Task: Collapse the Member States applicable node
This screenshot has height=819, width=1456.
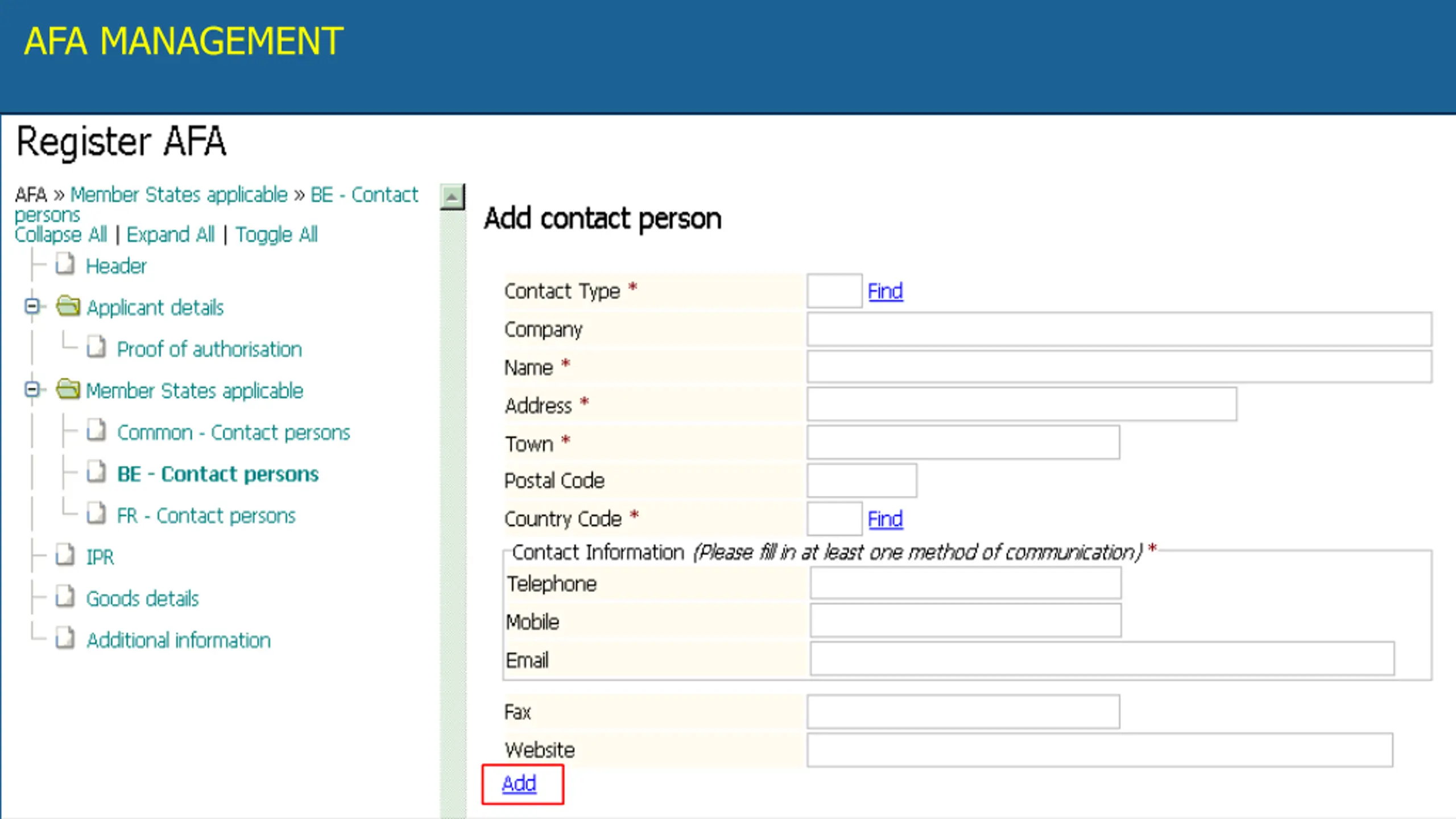Action: pyautogui.click(x=32, y=390)
